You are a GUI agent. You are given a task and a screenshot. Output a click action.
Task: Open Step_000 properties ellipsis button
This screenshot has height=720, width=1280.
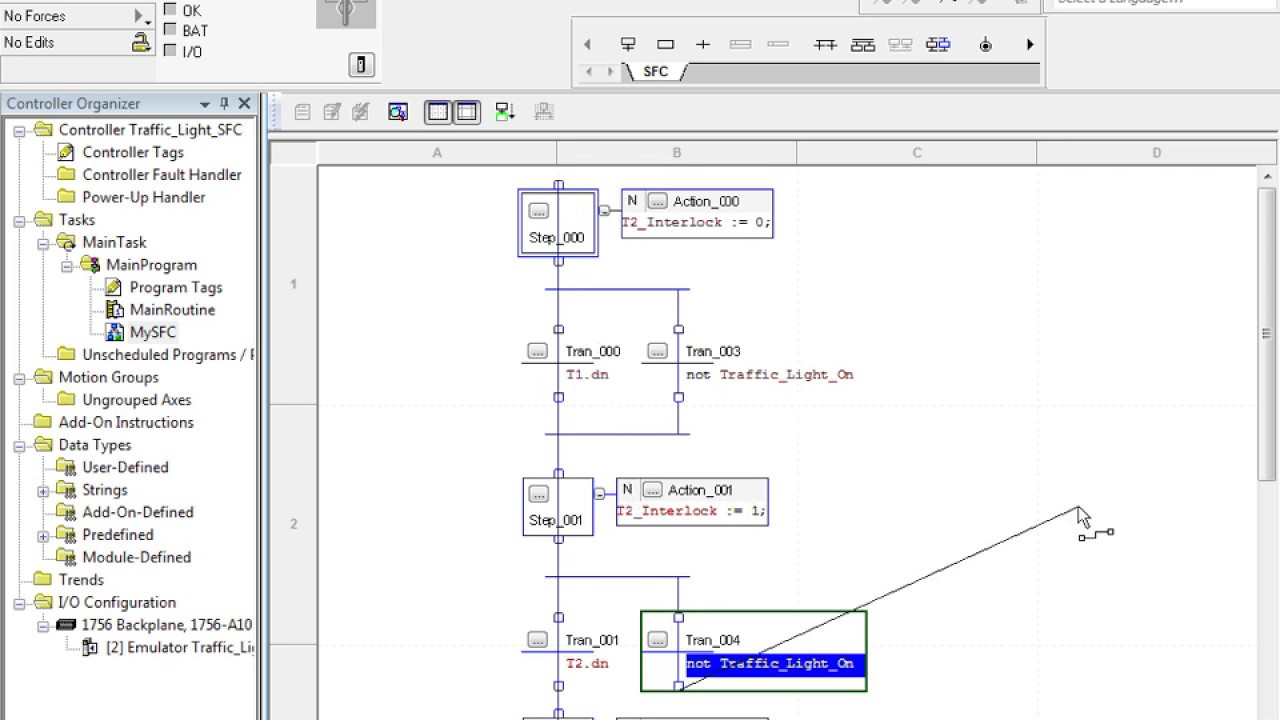538,211
